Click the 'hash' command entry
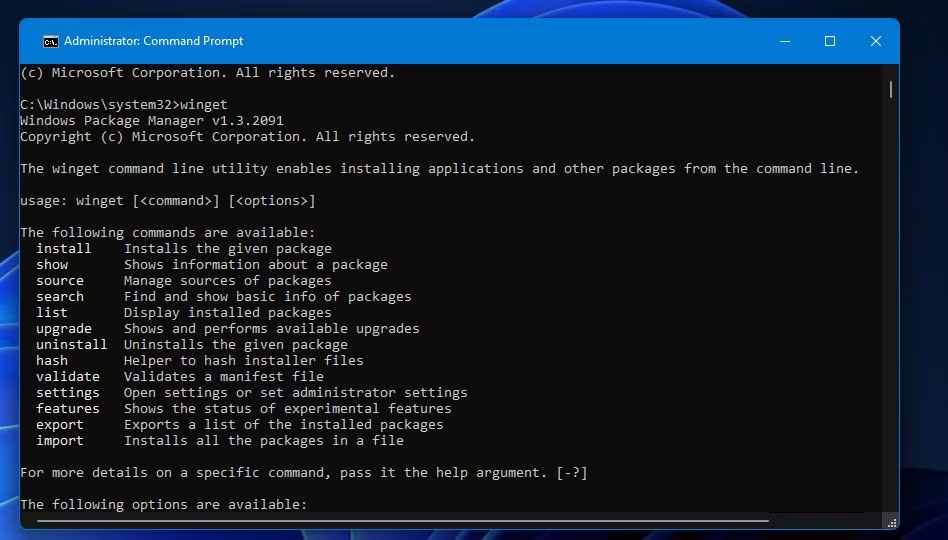Image resolution: width=948 pixels, height=540 pixels. (x=52, y=360)
